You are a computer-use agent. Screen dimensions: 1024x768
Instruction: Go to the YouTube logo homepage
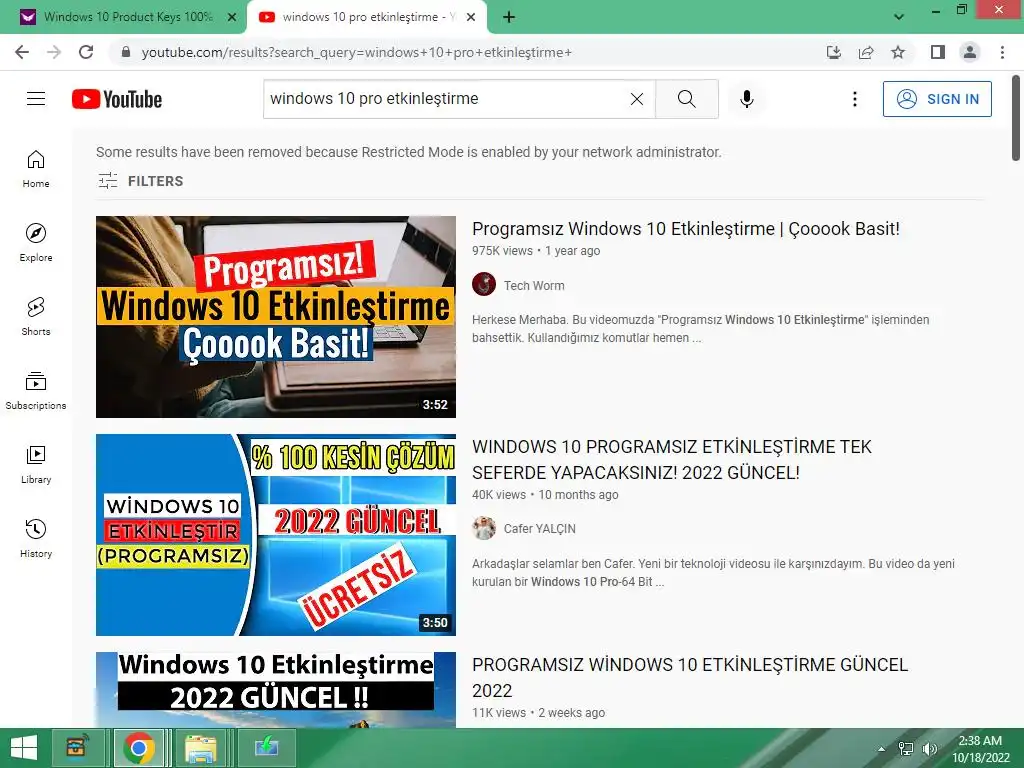117,99
